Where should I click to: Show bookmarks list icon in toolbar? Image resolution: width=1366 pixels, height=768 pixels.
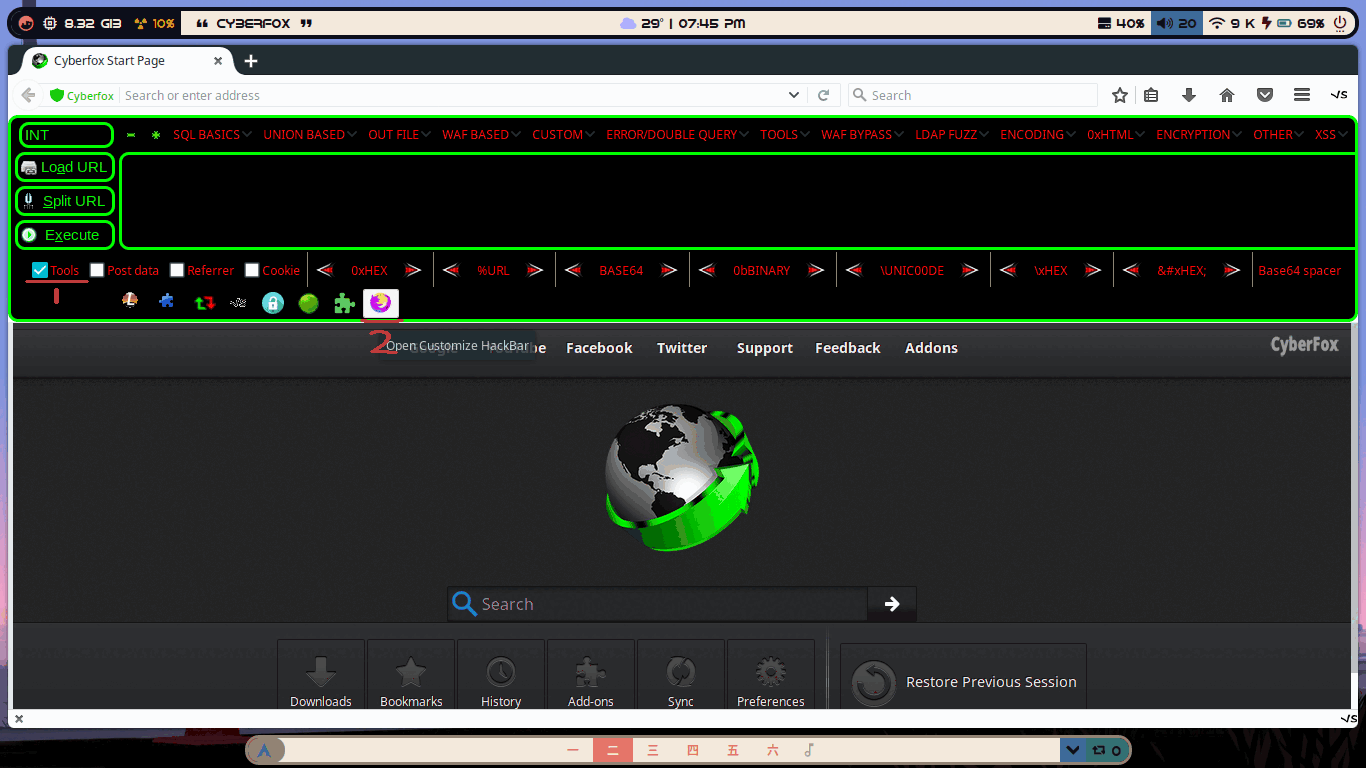coord(1151,95)
